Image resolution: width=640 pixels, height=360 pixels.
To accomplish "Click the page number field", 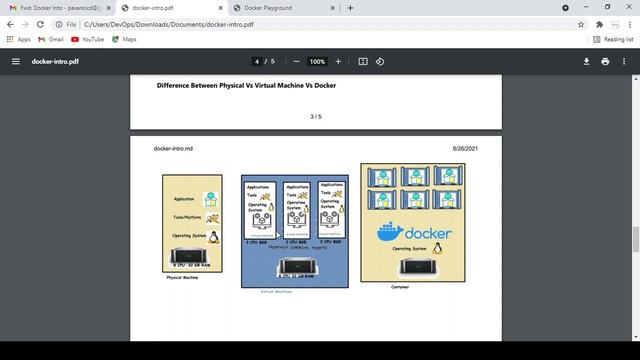I will pos(257,62).
